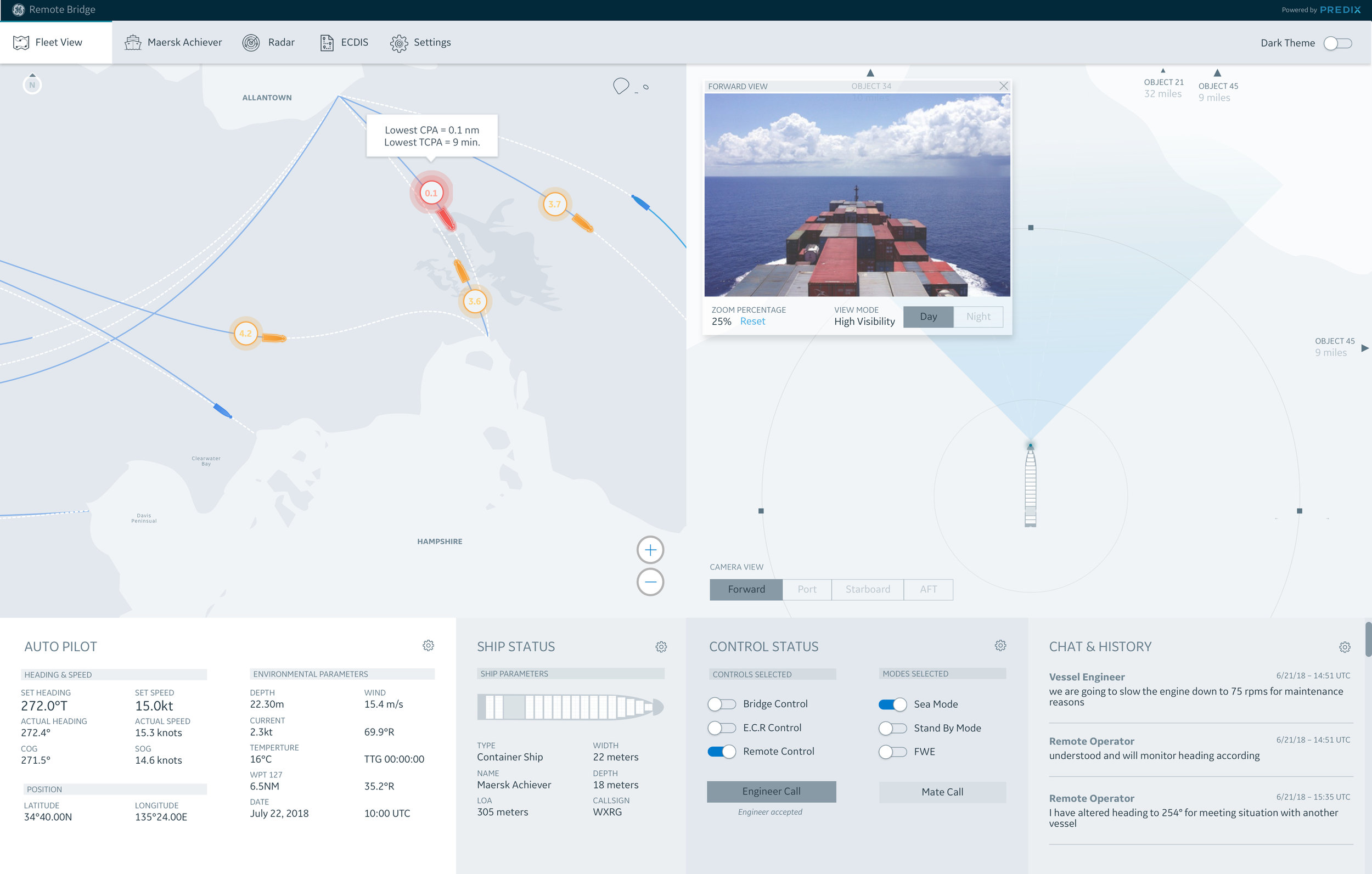This screenshot has width=1372, height=874.
Task: Open Ship Status panel settings gear
Action: [x=661, y=647]
